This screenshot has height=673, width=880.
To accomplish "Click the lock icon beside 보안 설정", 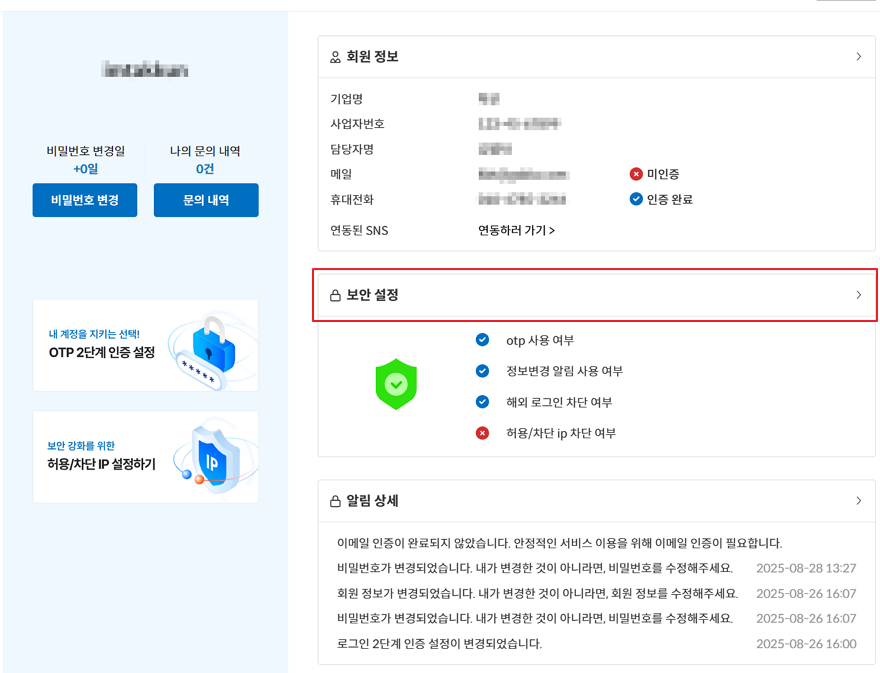I will pos(336,296).
